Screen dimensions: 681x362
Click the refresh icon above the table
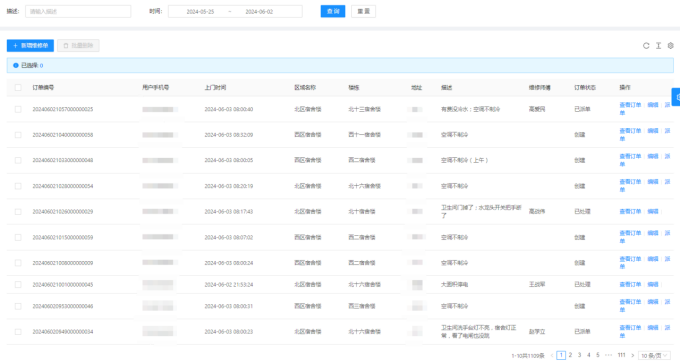click(646, 46)
